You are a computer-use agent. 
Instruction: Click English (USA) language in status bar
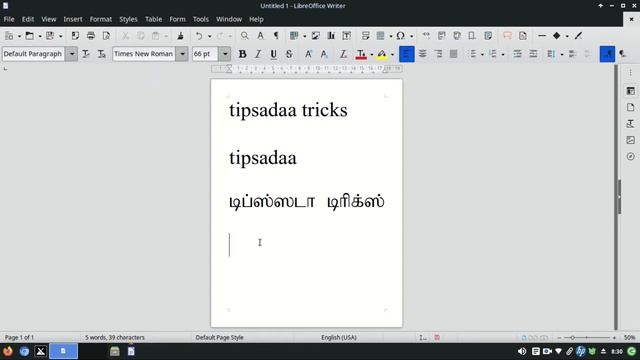(339, 338)
